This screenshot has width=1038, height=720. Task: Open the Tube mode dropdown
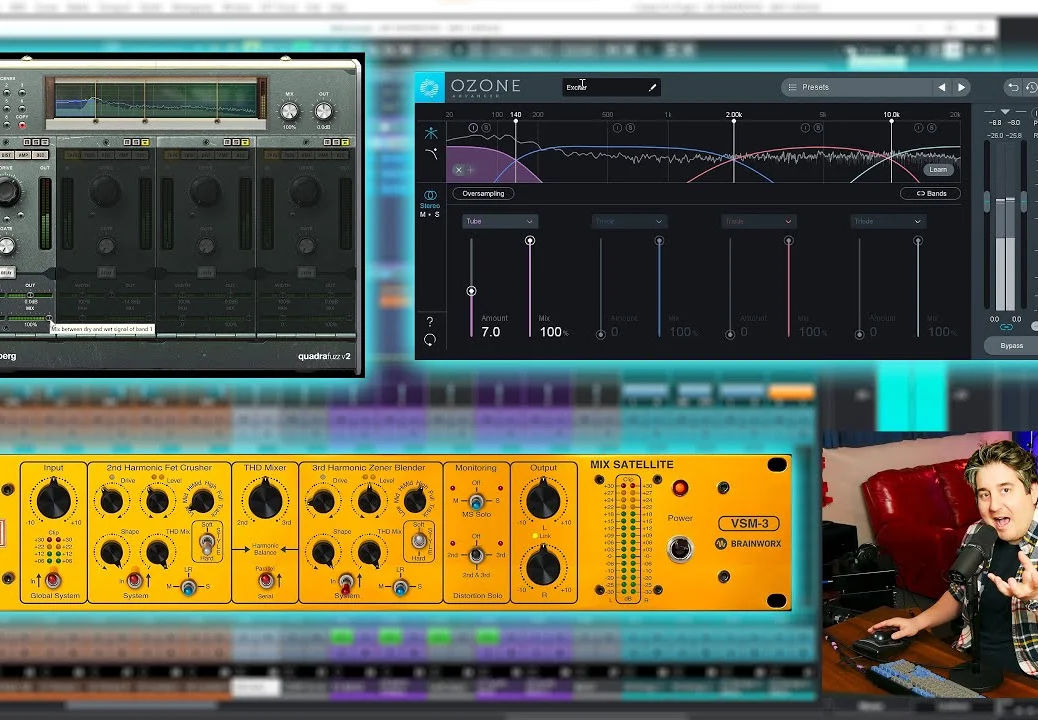(499, 221)
